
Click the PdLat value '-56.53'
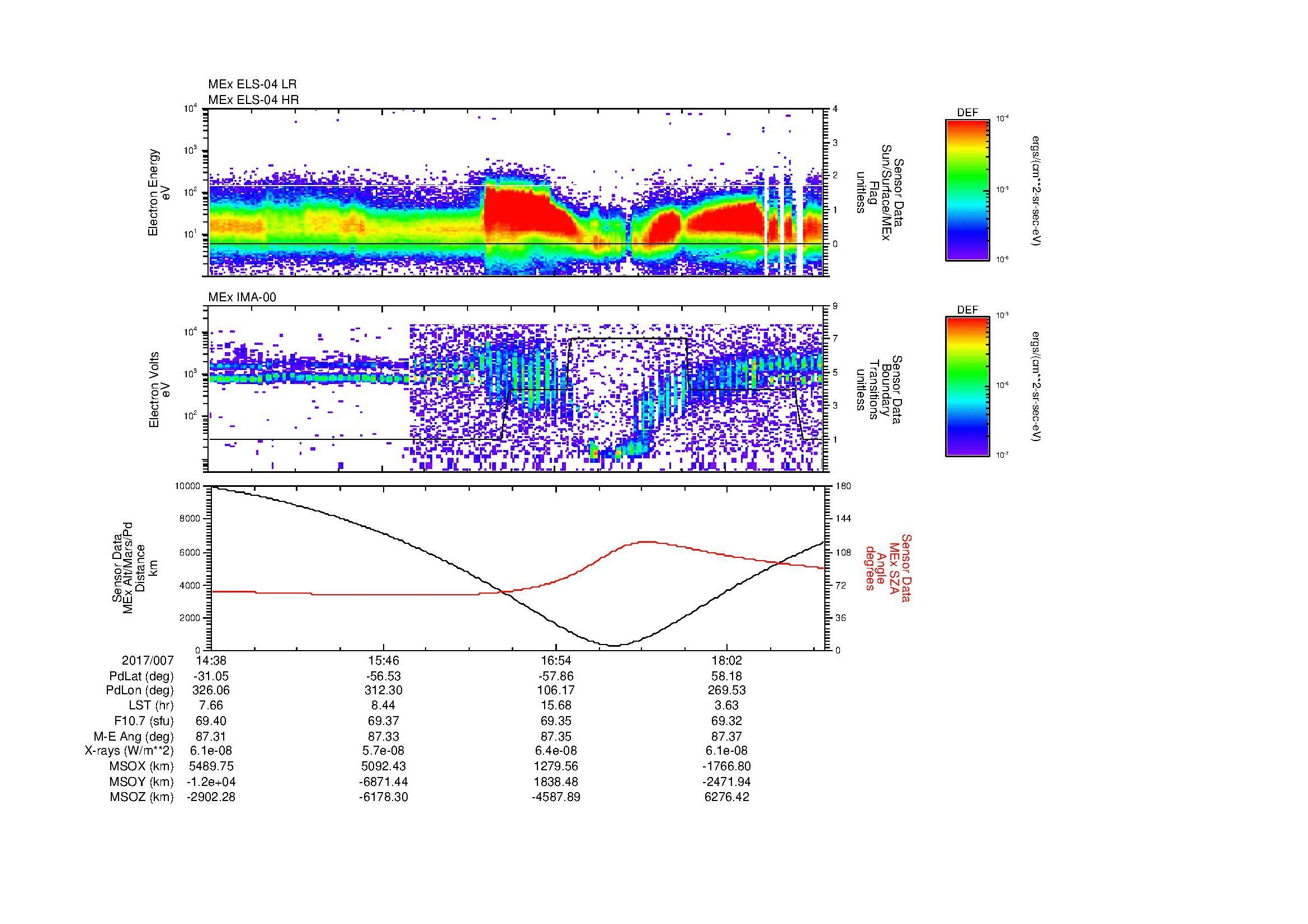(x=384, y=676)
